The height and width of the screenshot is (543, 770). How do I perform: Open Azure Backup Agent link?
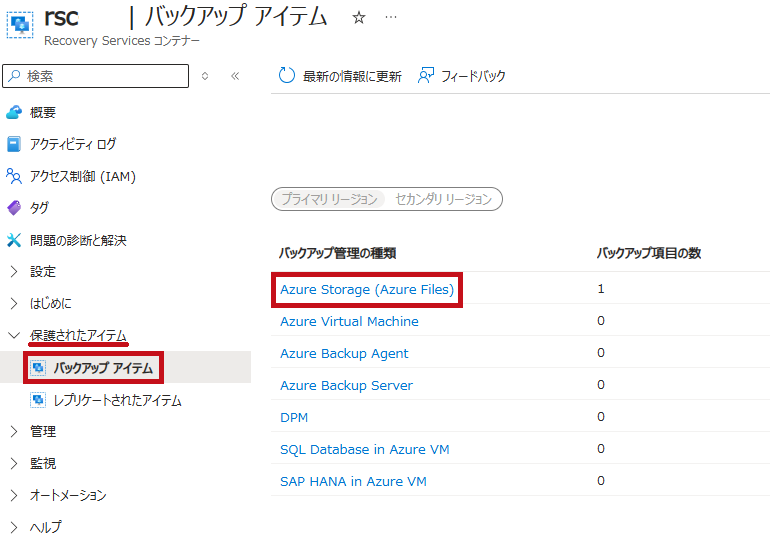pyautogui.click(x=344, y=353)
